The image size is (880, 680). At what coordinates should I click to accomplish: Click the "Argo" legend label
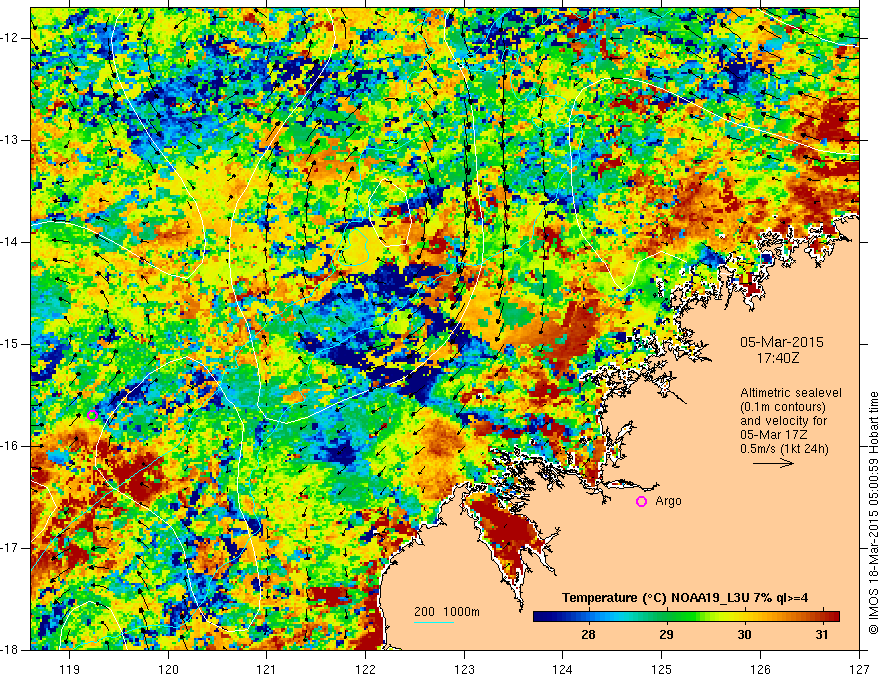click(668, 501)
